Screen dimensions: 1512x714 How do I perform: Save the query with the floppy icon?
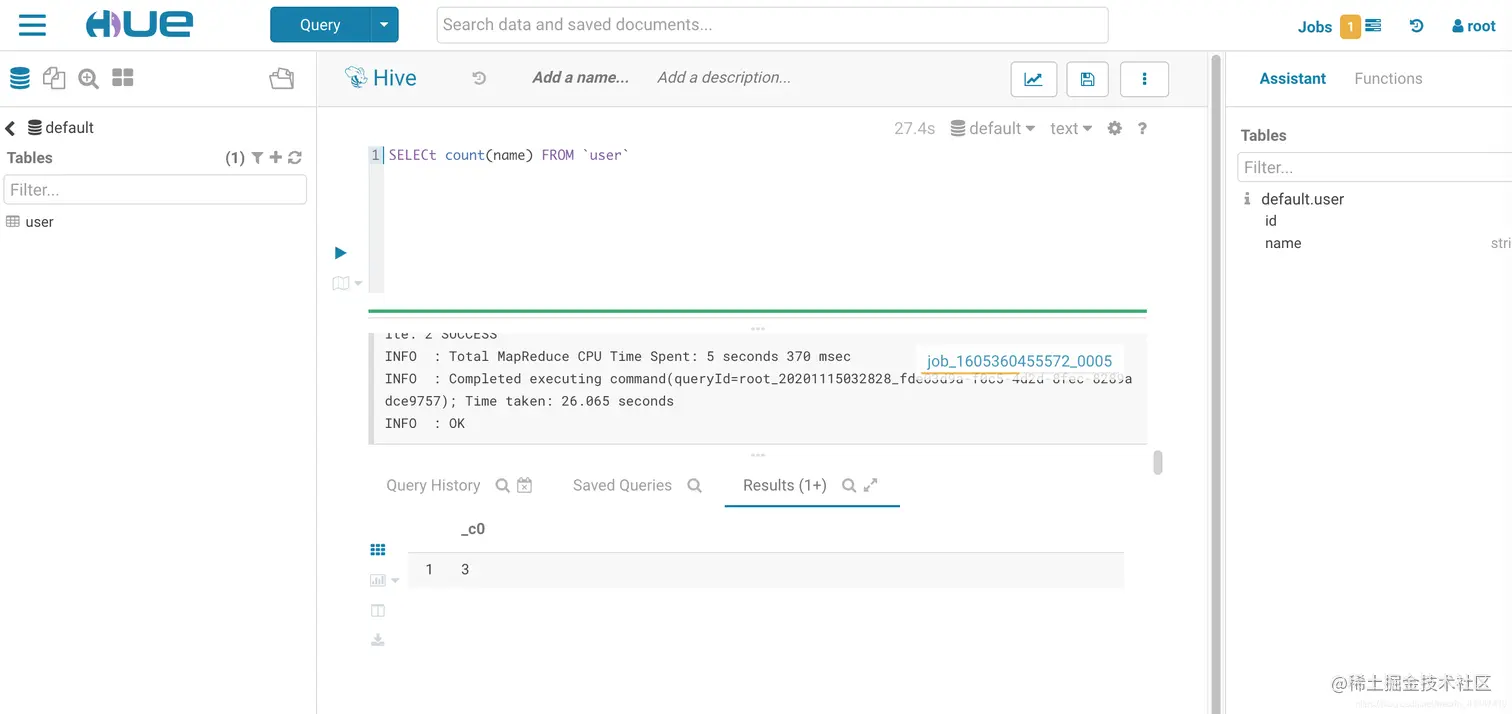(1088, 79)
